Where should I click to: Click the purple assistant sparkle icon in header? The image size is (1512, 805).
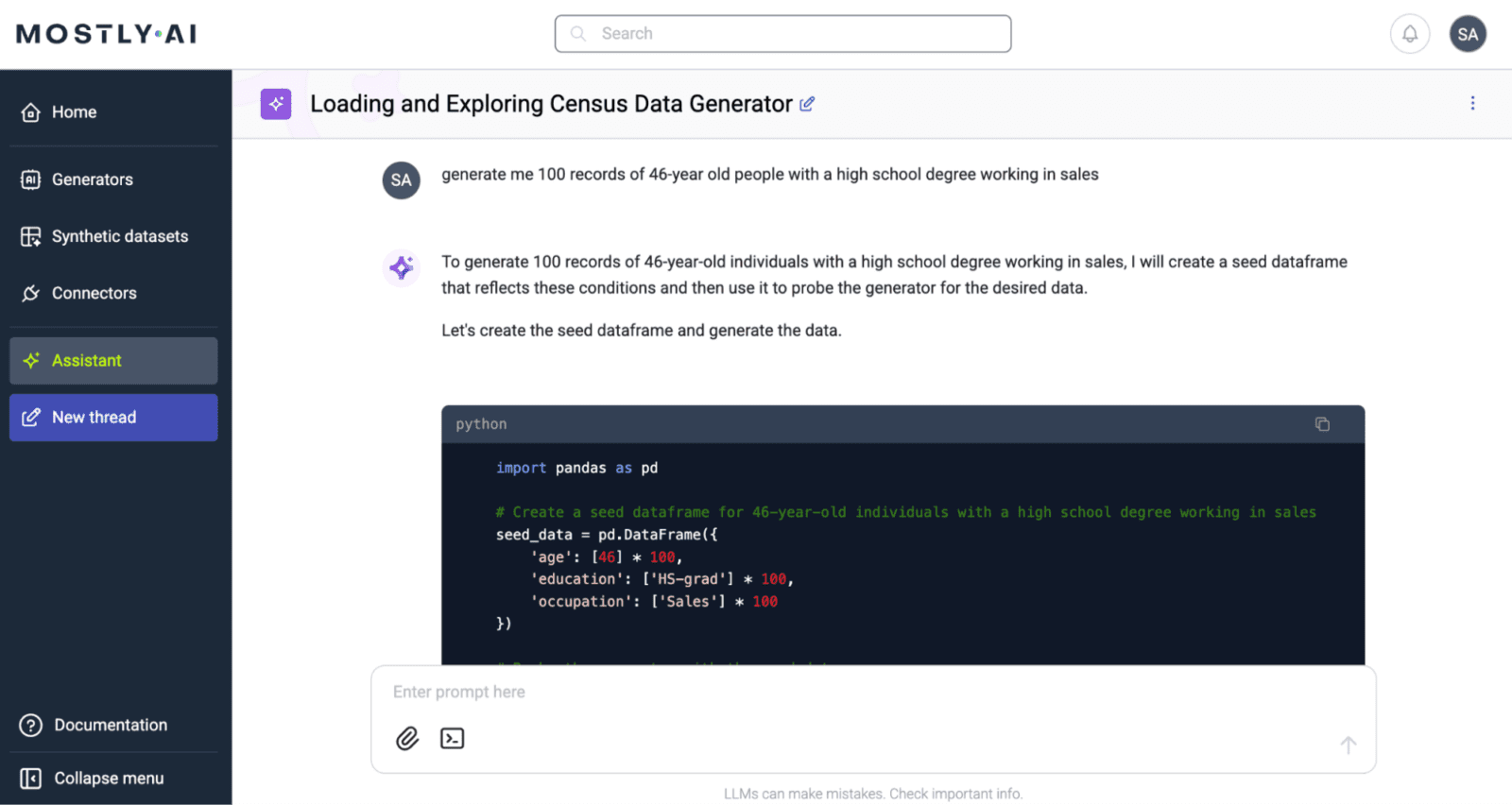coord(276,104)
